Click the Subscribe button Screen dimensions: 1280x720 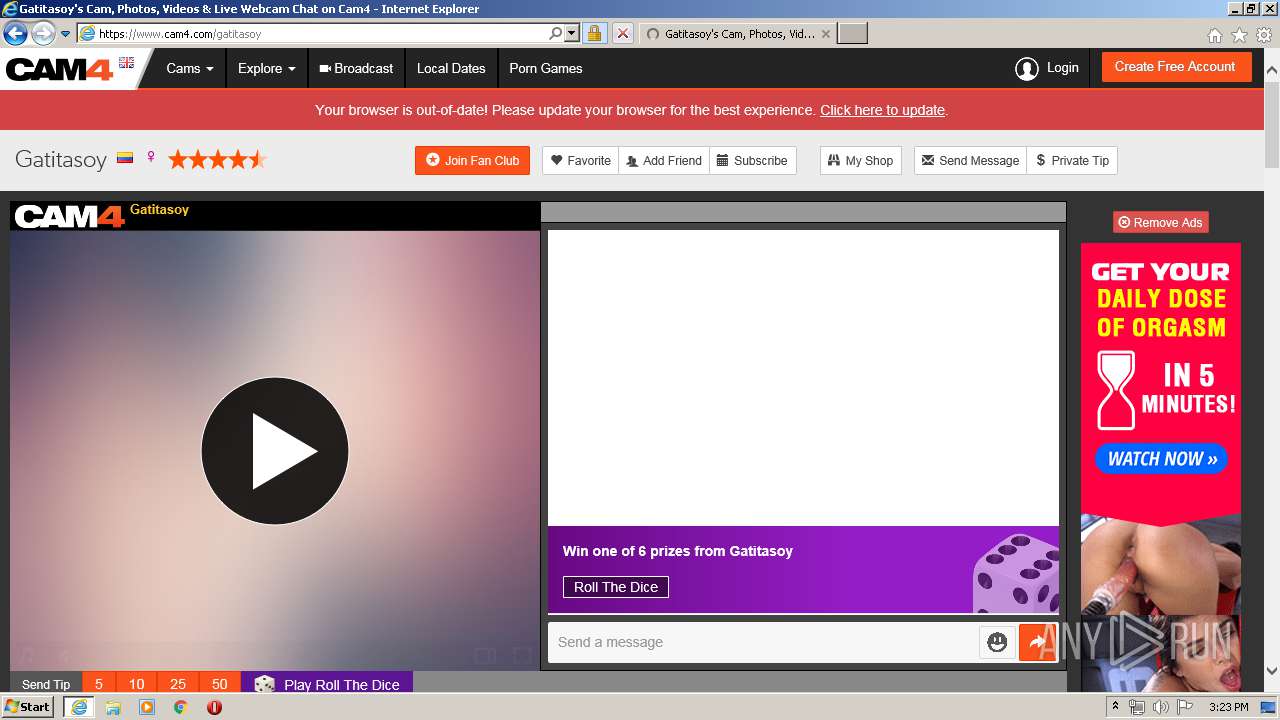tap(752, 160)
